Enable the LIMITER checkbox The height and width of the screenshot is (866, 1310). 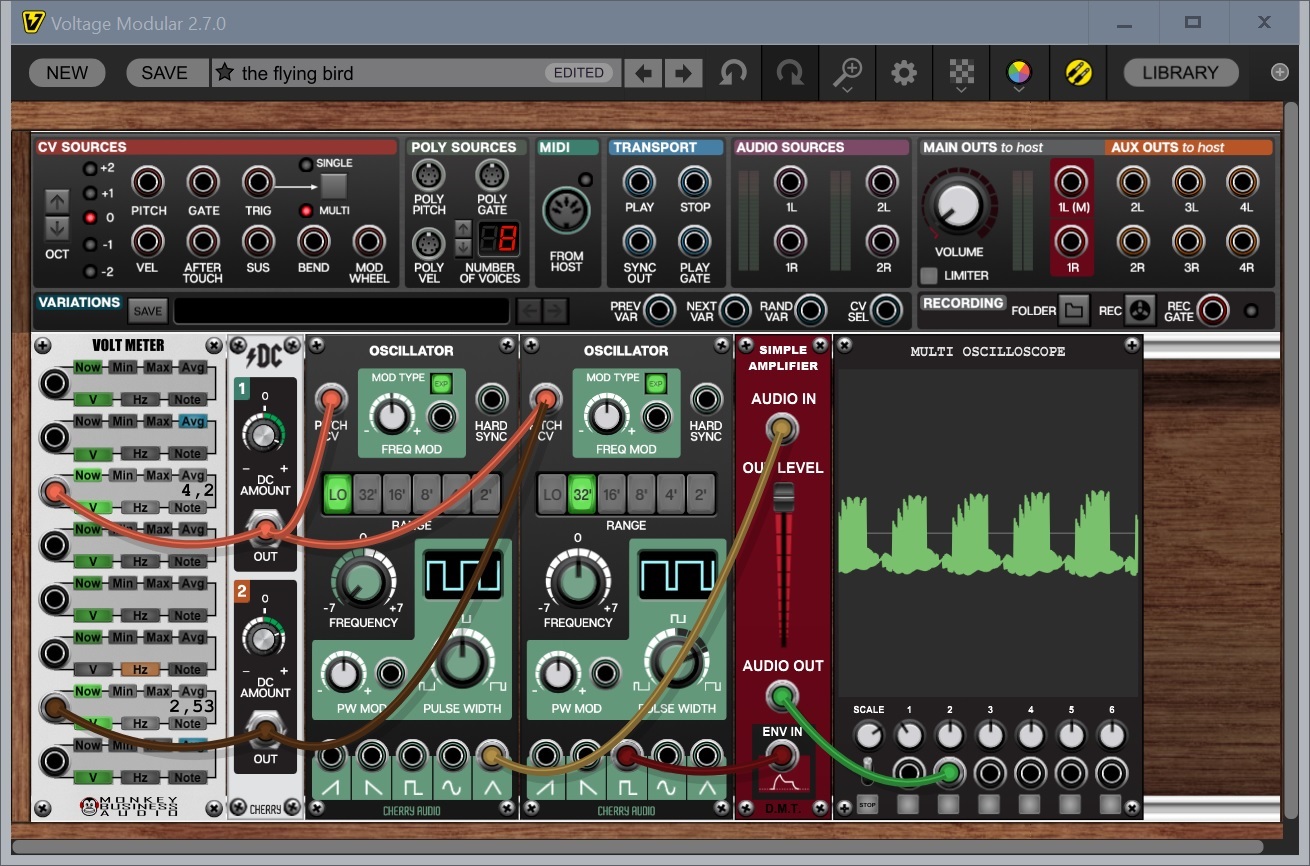click(x=930, y=275)
